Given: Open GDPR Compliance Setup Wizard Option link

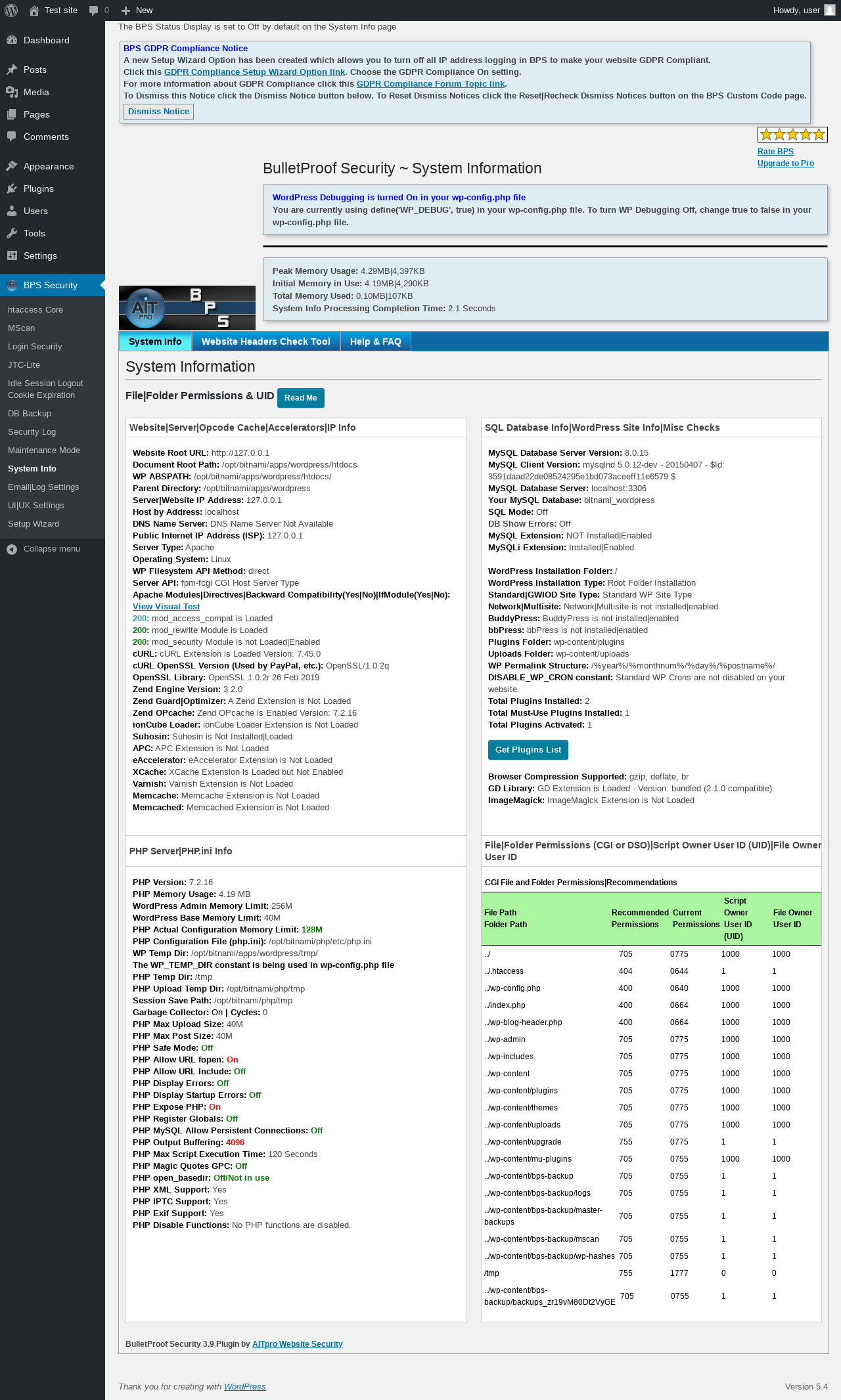Looking at the screenshot, I should (255, 72).
